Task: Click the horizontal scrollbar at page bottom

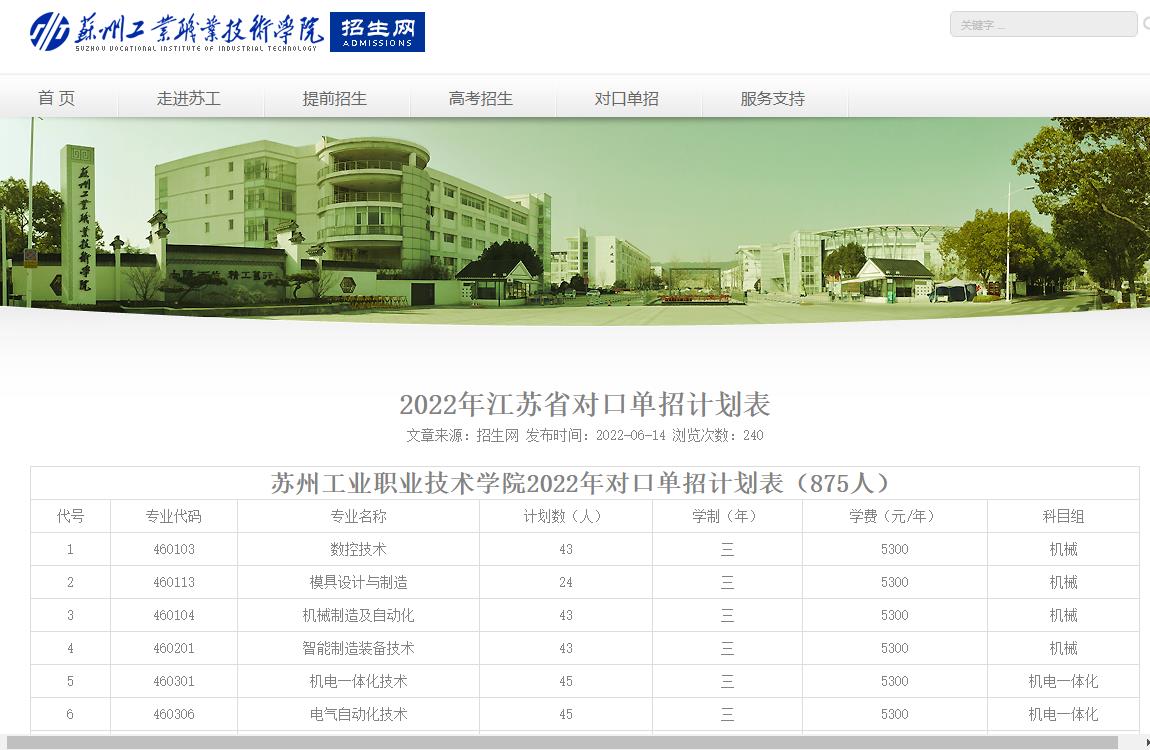Action: pos(562,743)
